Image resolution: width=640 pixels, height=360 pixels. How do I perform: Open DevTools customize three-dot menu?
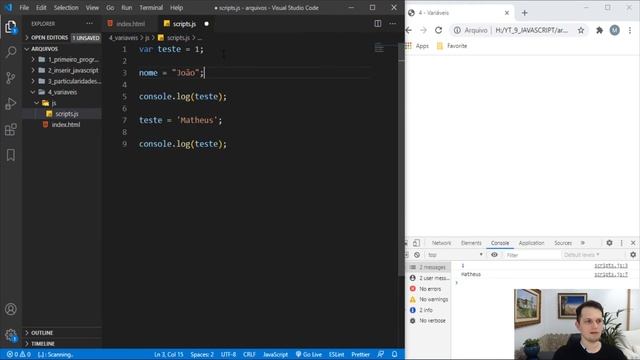point(622,243)
